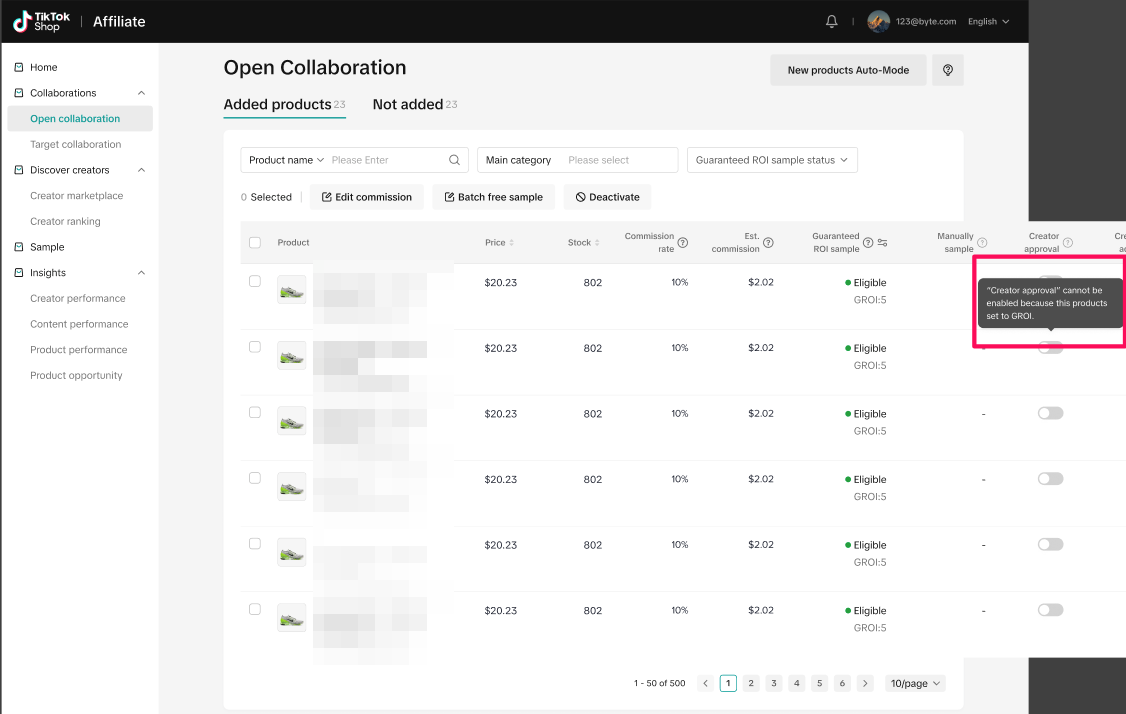Screen dimensions: 1126x714
Task: Open the 10/page pagination size dropdown
Action: [x=915, y=683]
